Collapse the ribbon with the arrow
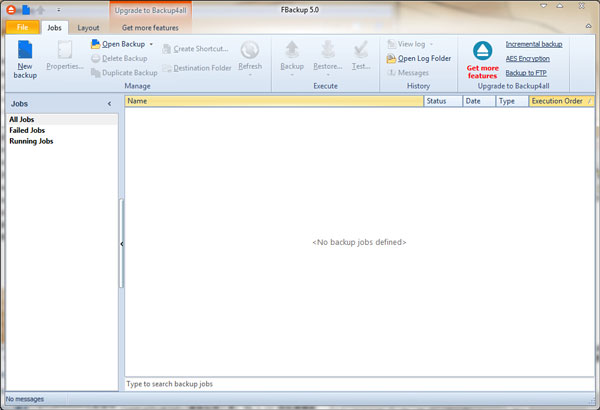The image size is (600, 410). point(588,26)
